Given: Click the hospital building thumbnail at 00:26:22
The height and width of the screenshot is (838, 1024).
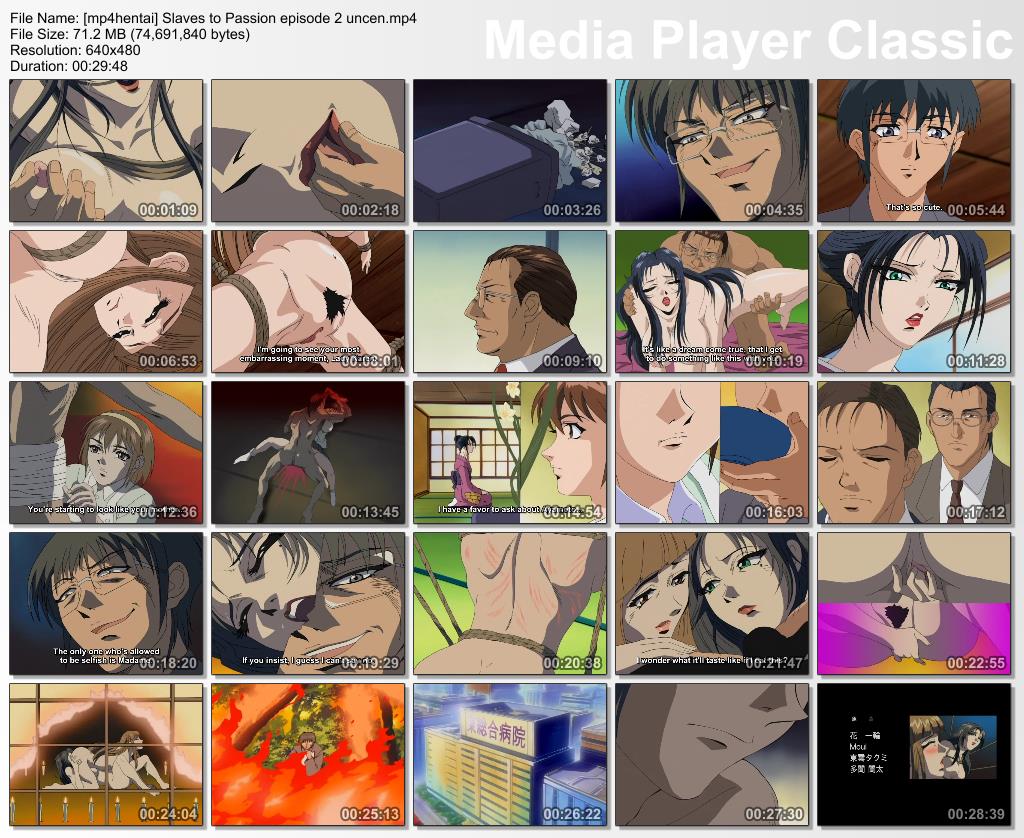Looking at the screenshot, I should pos(510,755).
